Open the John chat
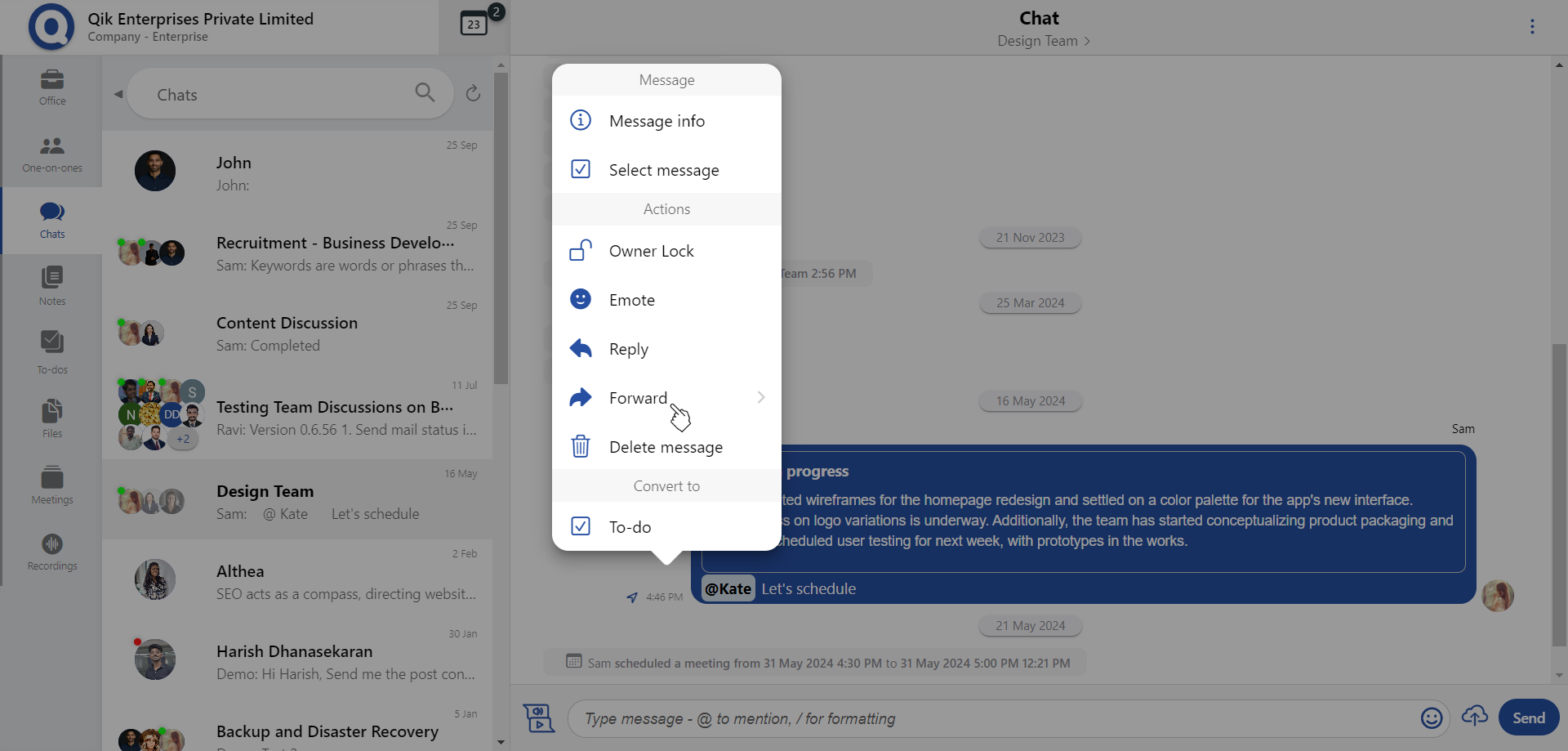The height and width of the screenshot is (751, 1568). coord(297,171)
